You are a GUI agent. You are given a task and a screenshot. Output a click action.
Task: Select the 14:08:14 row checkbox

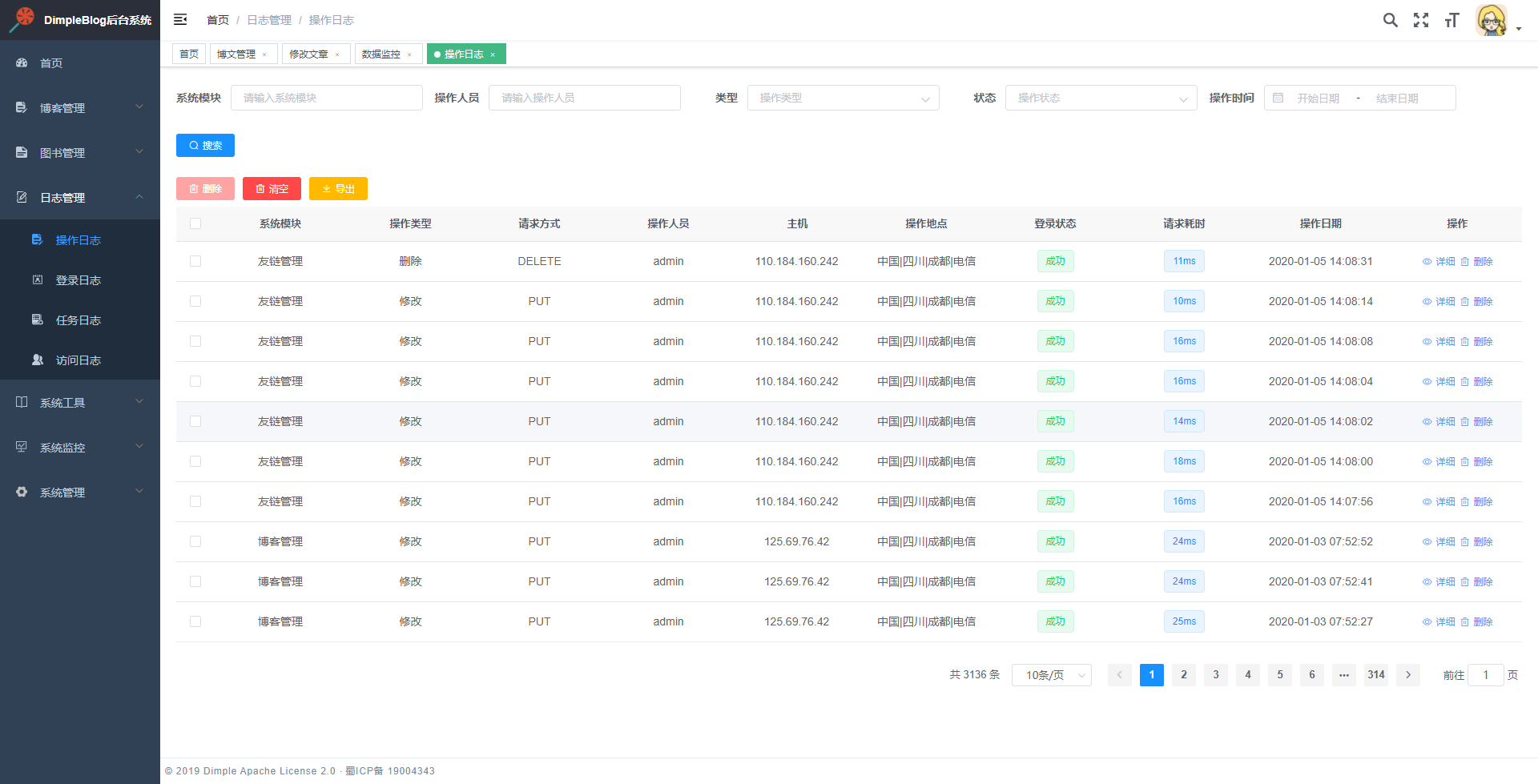tap(195, 301)
